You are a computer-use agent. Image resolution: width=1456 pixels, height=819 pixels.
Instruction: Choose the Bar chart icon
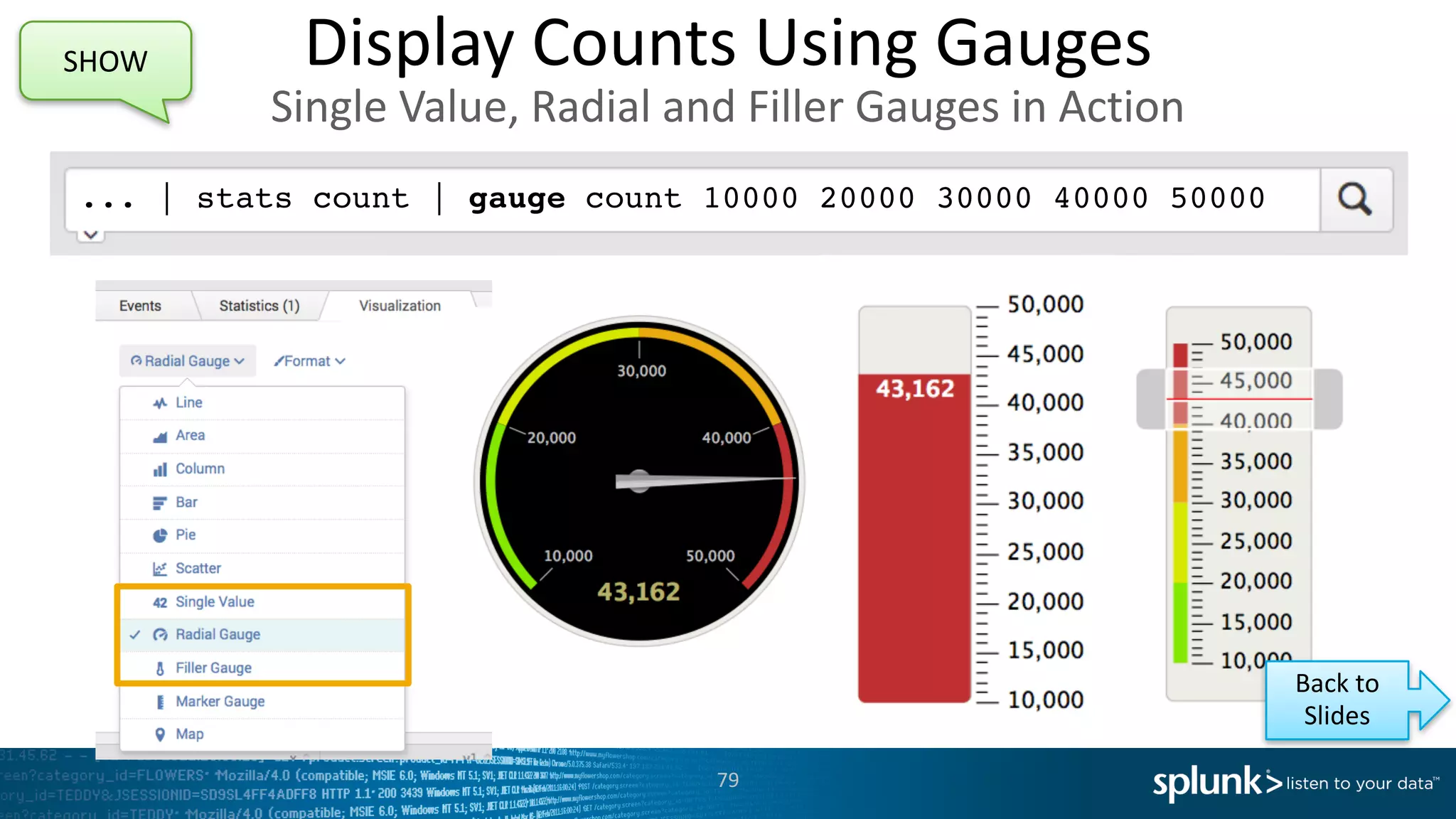pos(160,503)
